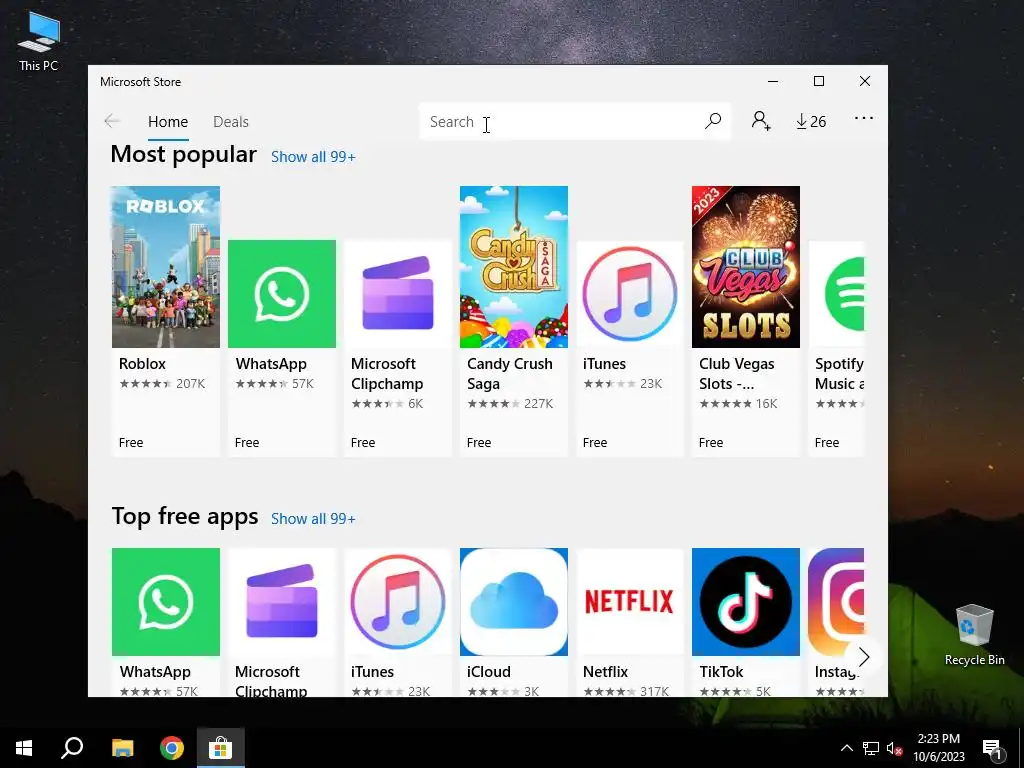Click the muted volume tray icon
This screenshot has width=1024, height=768.
(x=894, y=748)
